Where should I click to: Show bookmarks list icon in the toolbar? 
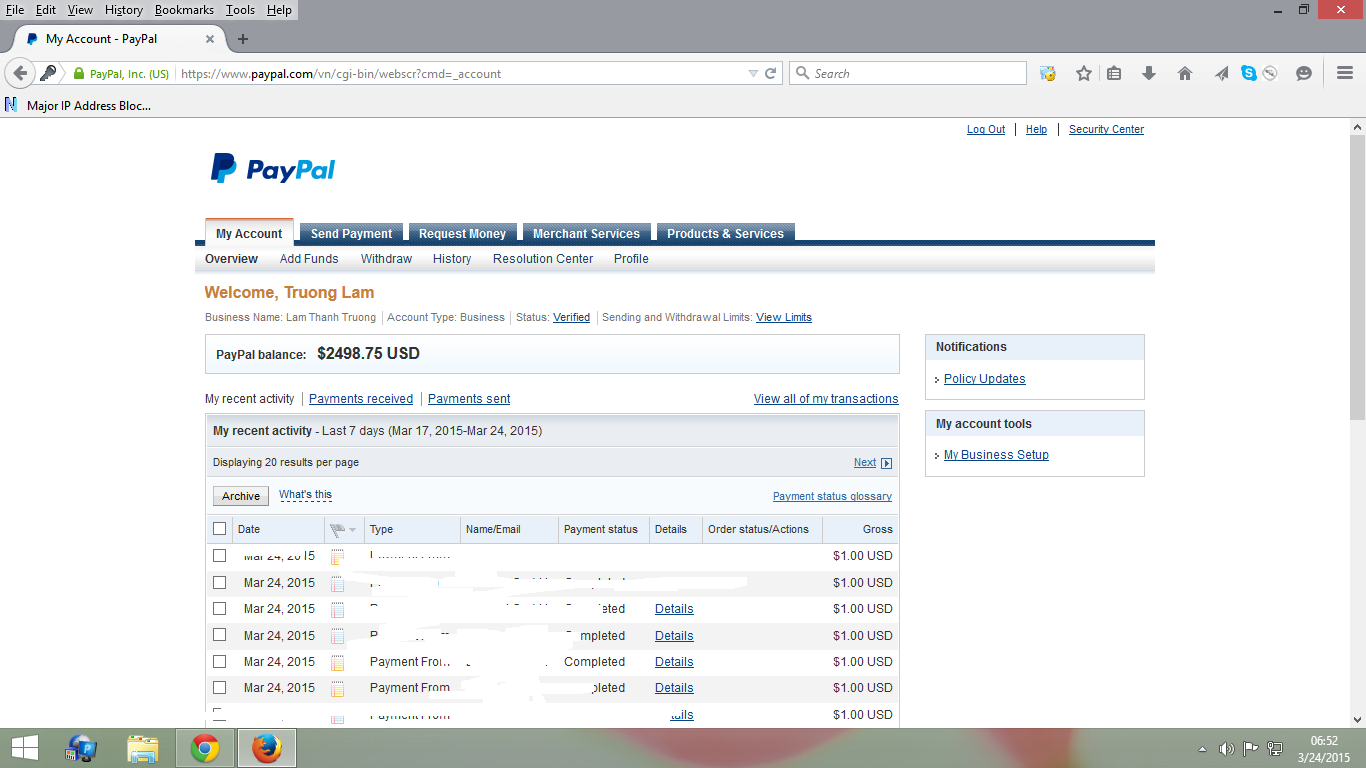coord(1114,73)
